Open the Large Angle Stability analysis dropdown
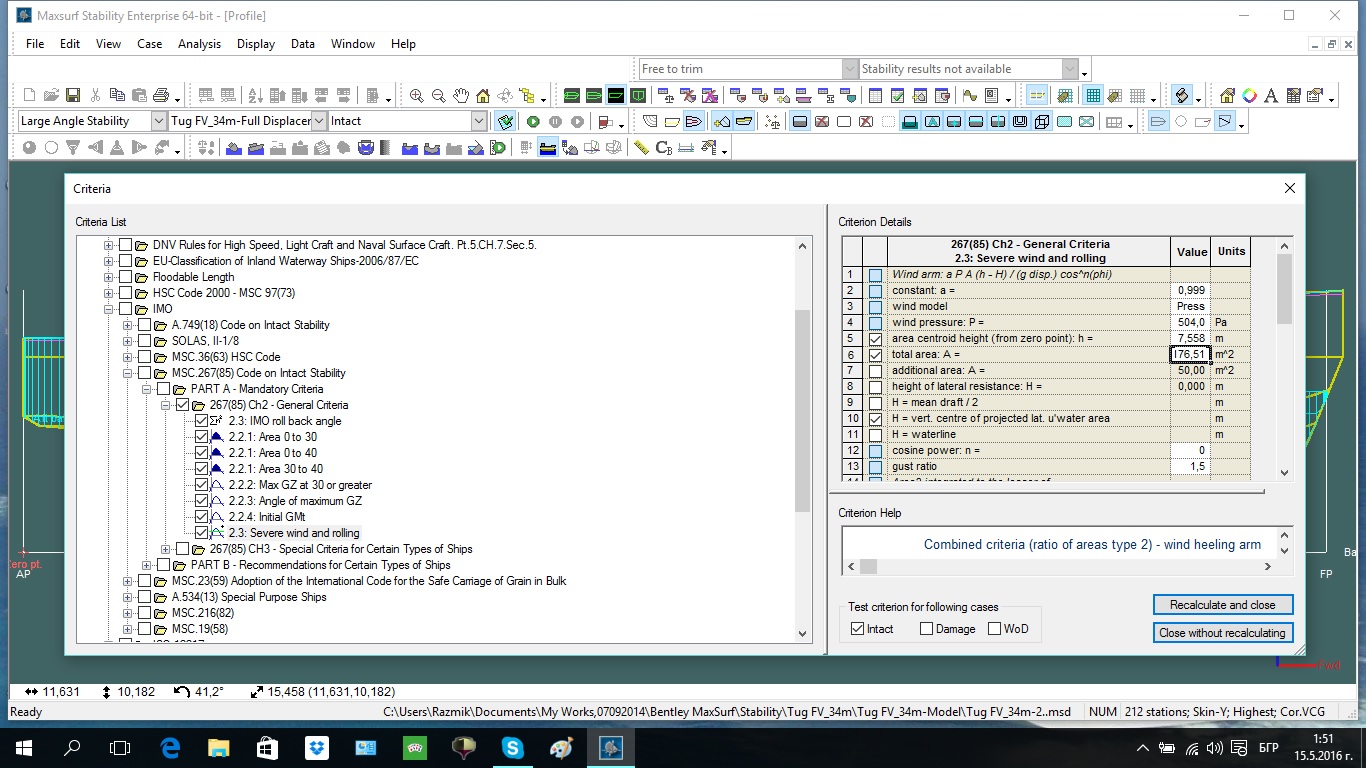 [159, 121]
